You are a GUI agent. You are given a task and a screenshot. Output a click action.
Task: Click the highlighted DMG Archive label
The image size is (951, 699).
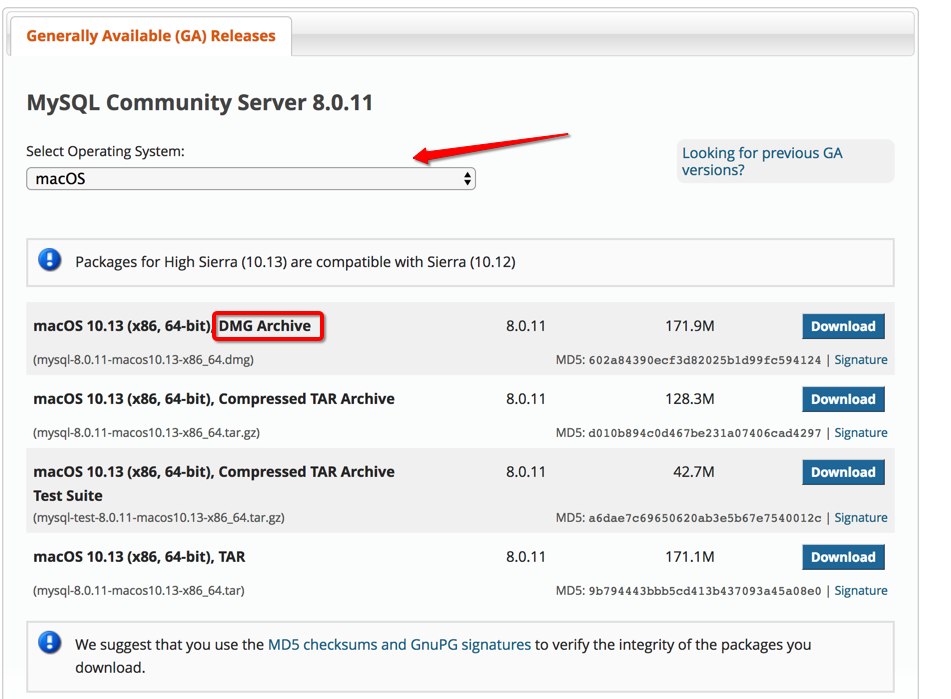267,325
